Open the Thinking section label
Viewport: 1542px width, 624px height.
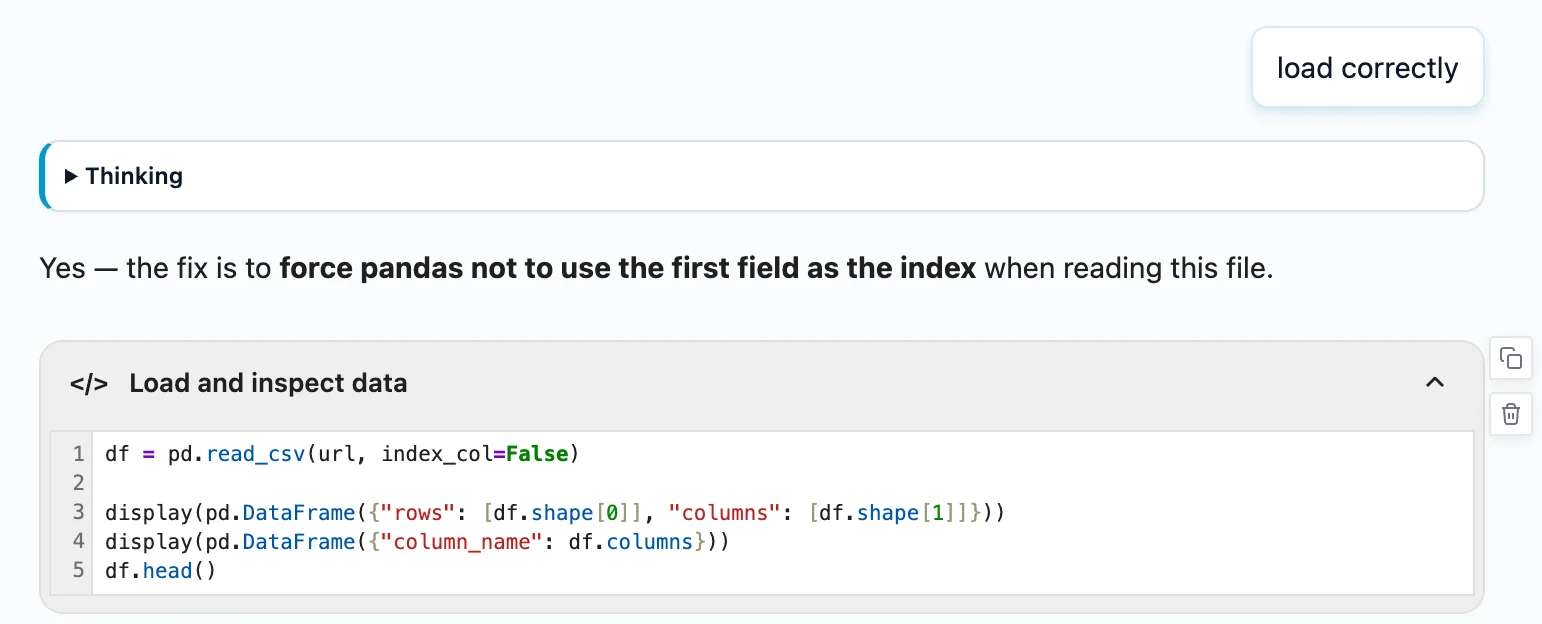coord(134,176)
